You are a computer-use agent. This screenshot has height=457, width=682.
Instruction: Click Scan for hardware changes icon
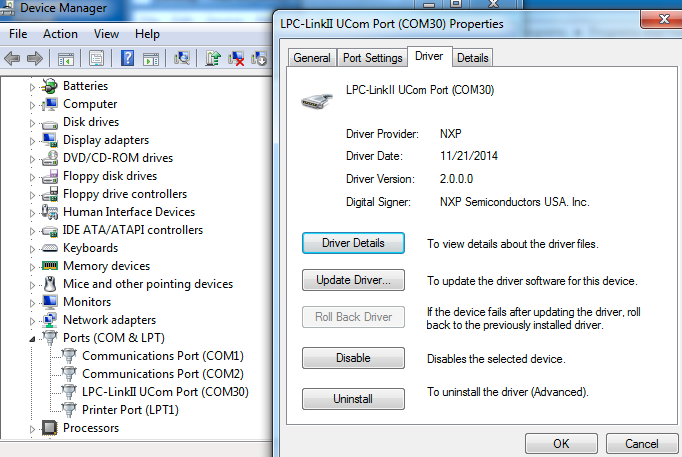coord(183,58)
